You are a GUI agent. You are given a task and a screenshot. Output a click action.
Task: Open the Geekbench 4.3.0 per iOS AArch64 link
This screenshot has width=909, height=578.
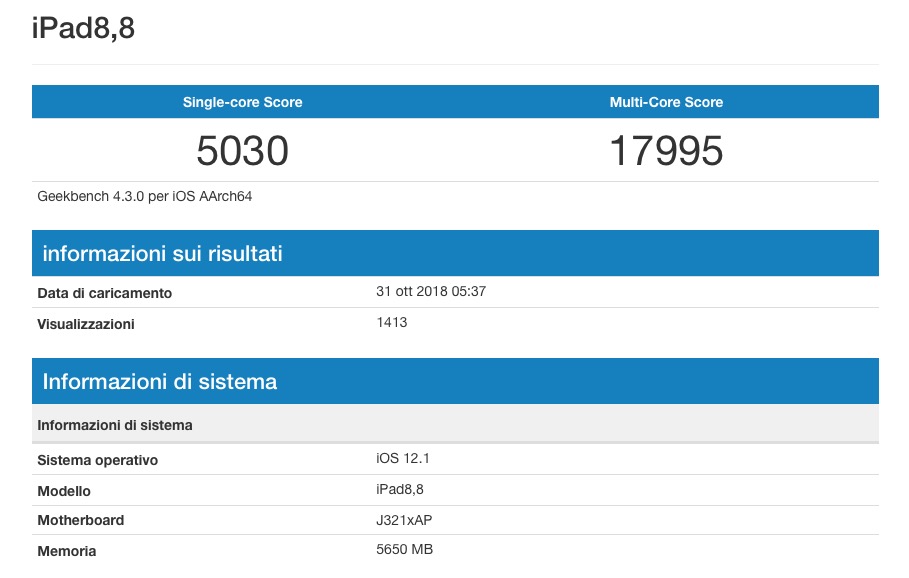tap(144, 196)
